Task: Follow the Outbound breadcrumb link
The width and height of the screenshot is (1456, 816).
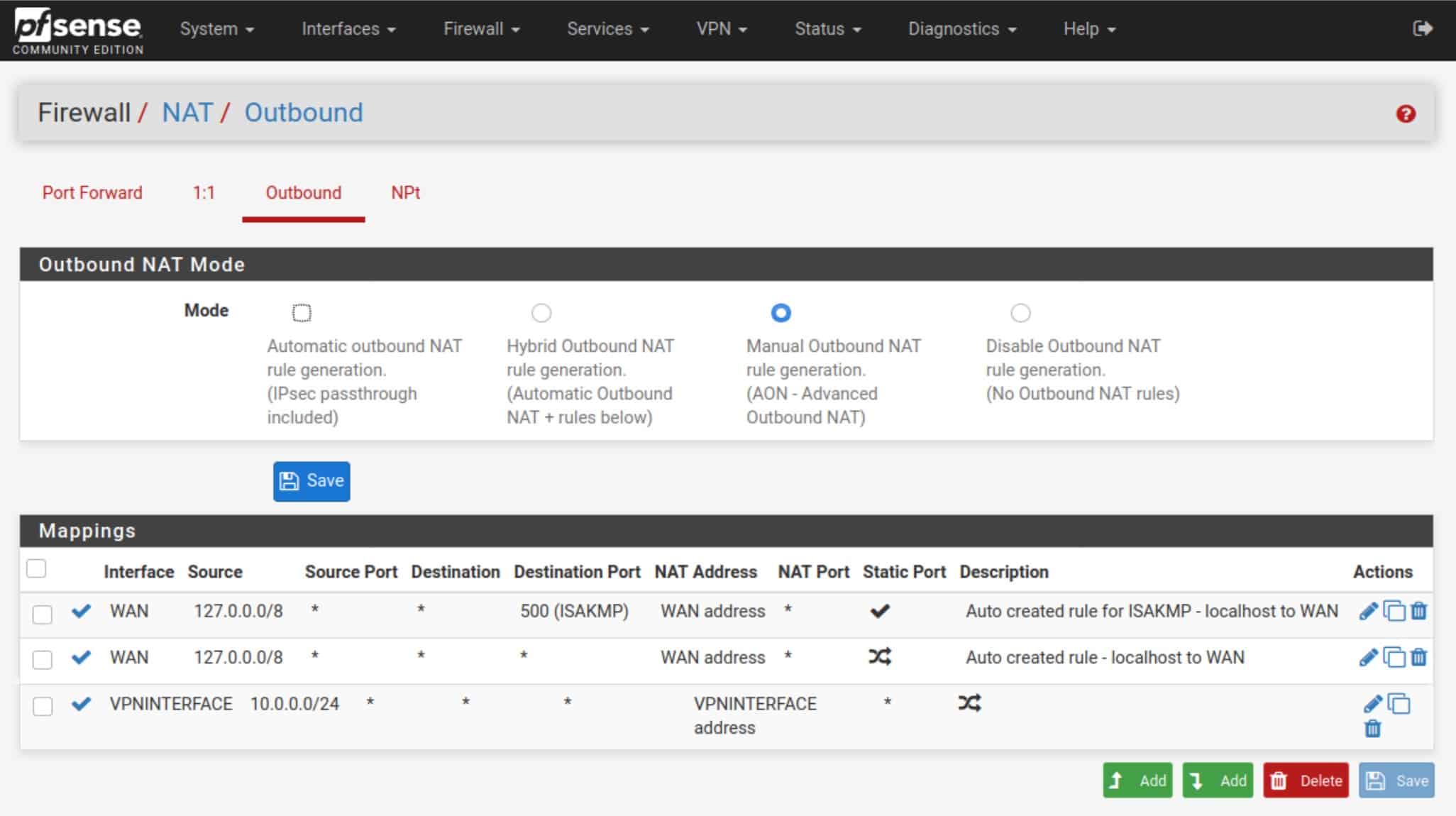Action: 304,113
